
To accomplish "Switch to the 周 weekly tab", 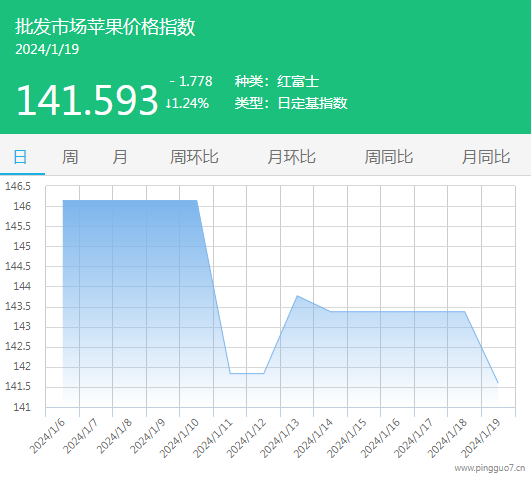I will tap(70, 157).
